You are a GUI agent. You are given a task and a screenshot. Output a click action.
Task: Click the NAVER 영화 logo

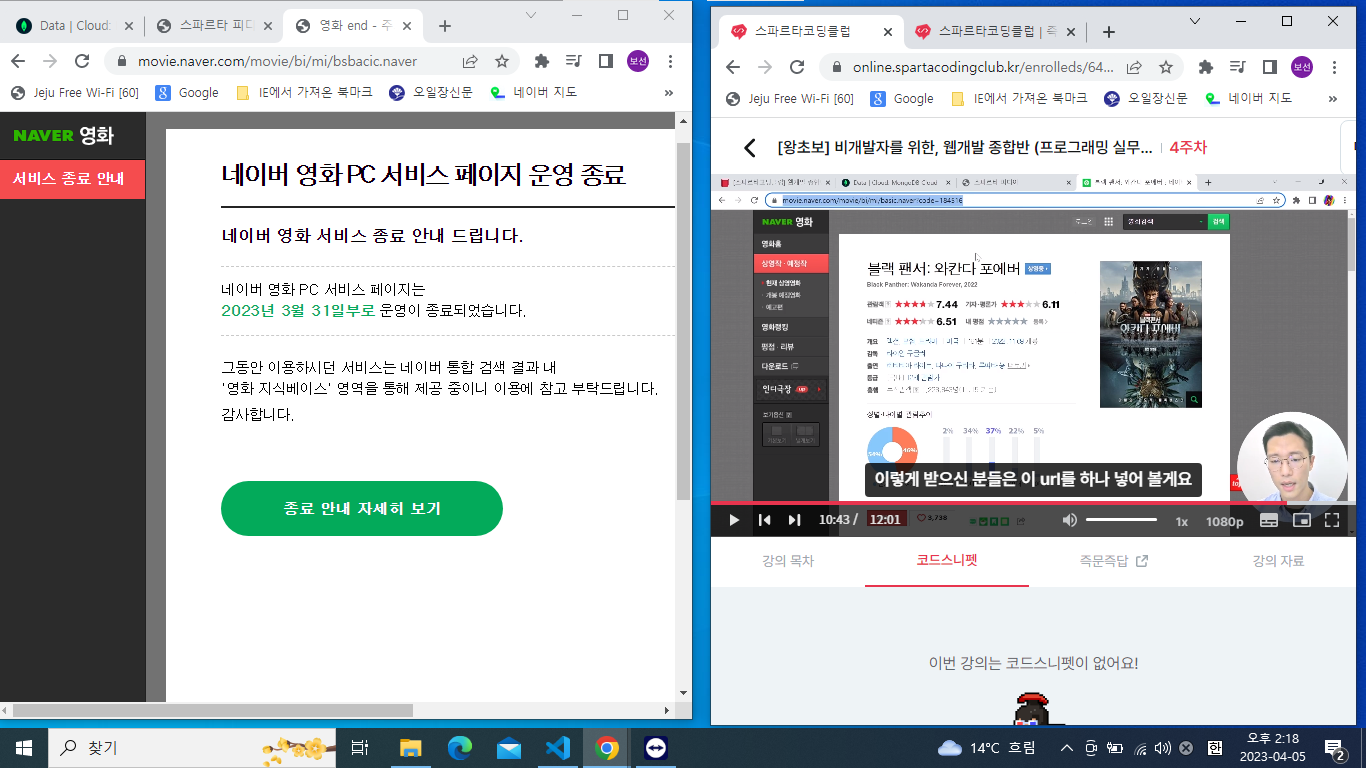pyautogui.click(x=64, y=135)
